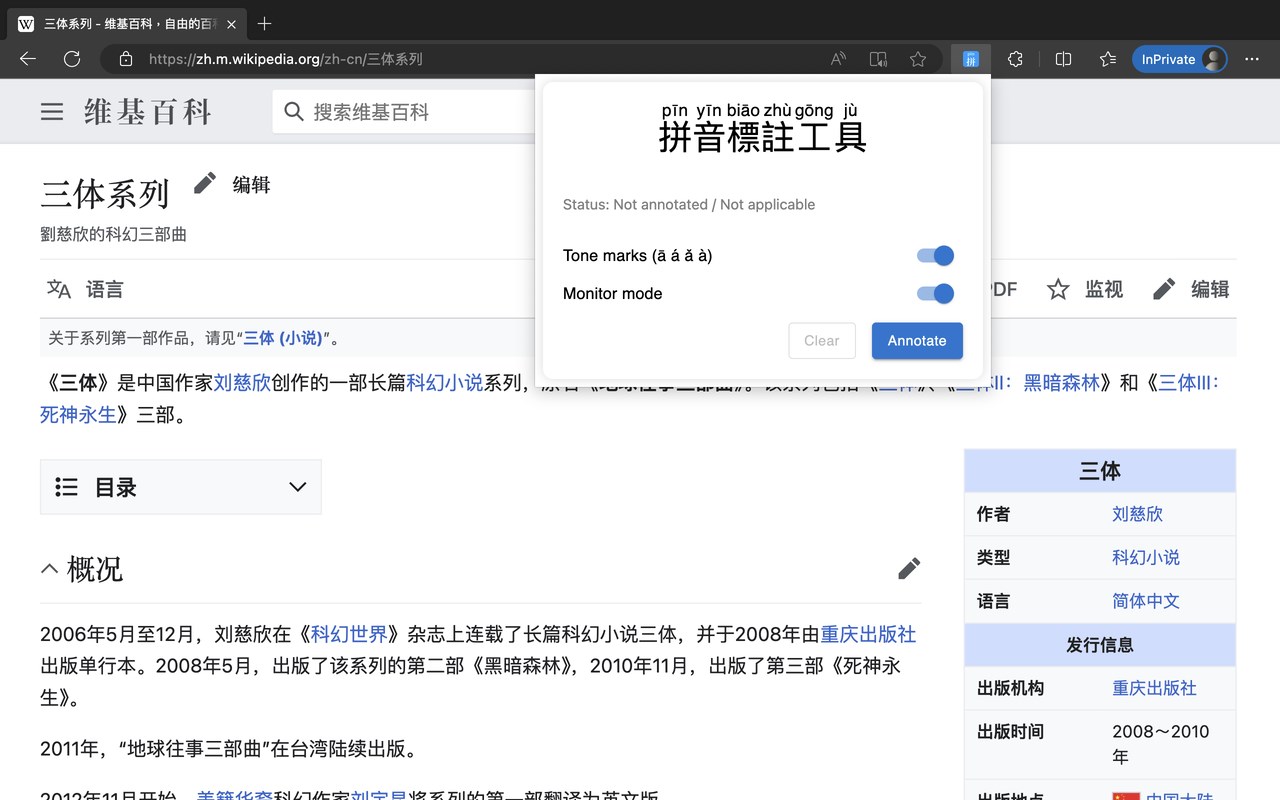Toggle the Tone marks switch
The width and height of the screenshot is (1280, 800).
935,255
